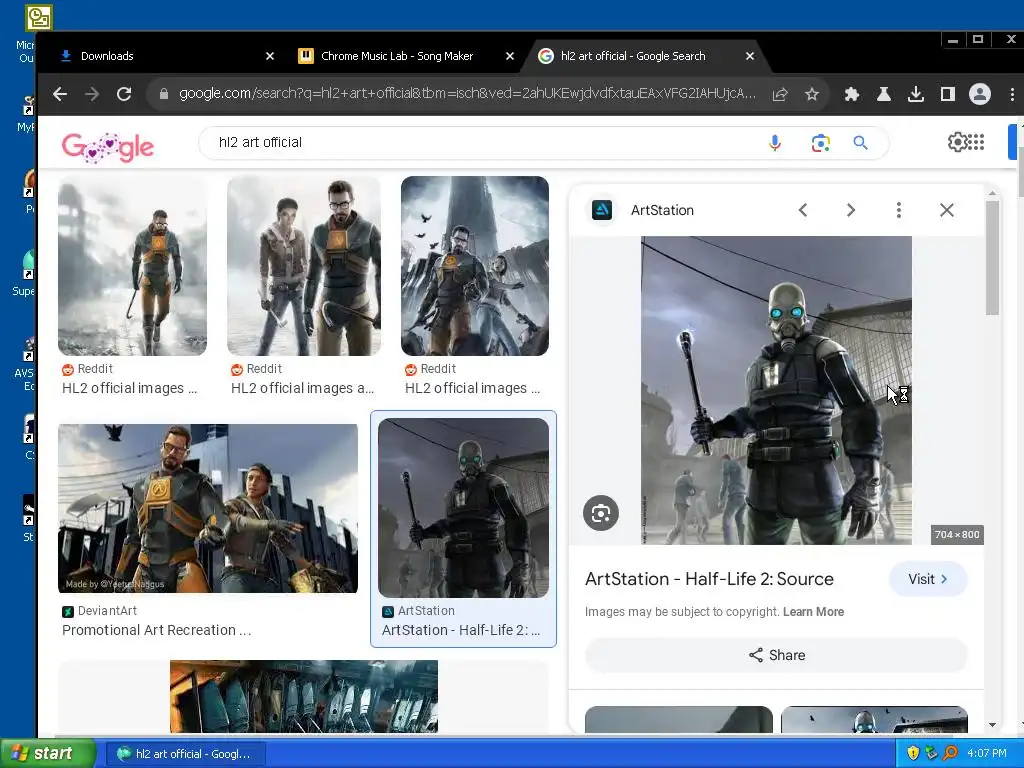Open the Extensions puzzle icon

[x=852, y=94]
